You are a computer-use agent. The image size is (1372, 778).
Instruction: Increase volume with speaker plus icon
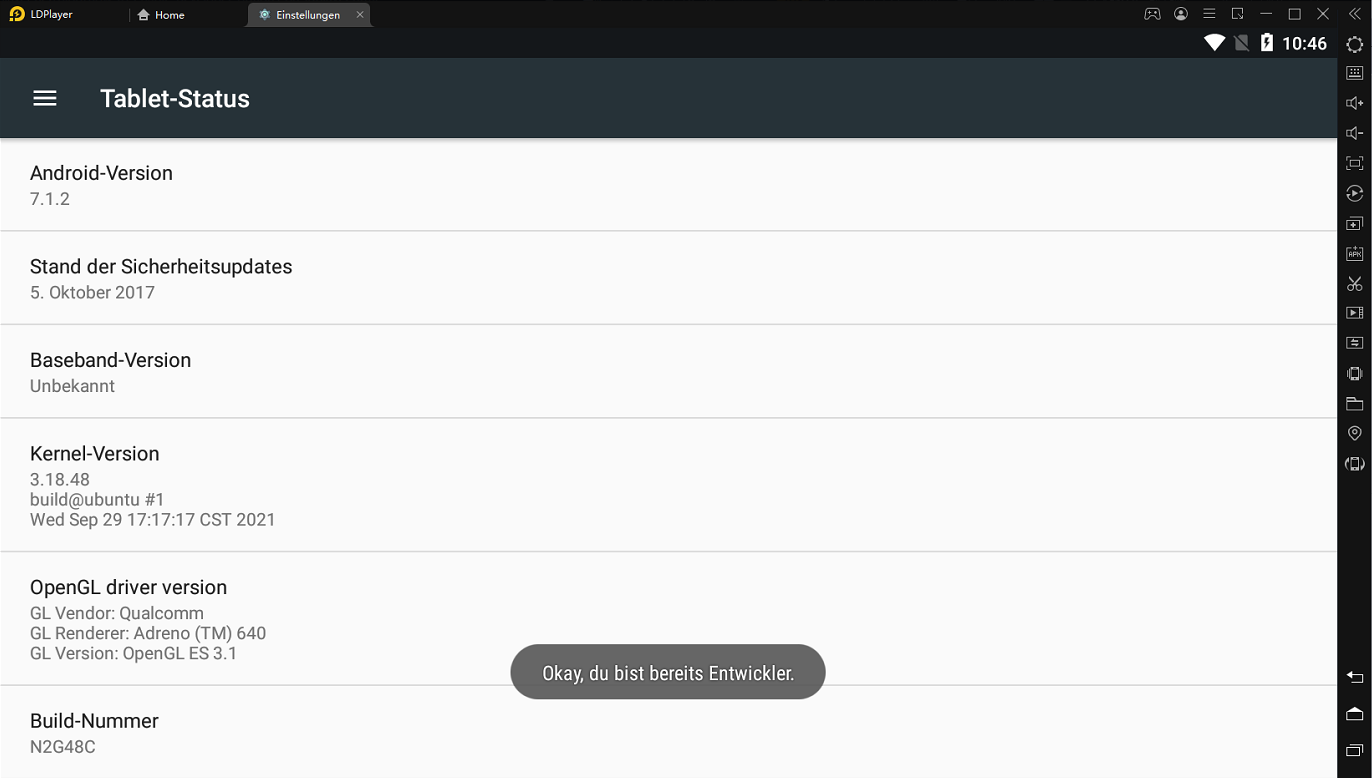click(x=1354, y=103)
